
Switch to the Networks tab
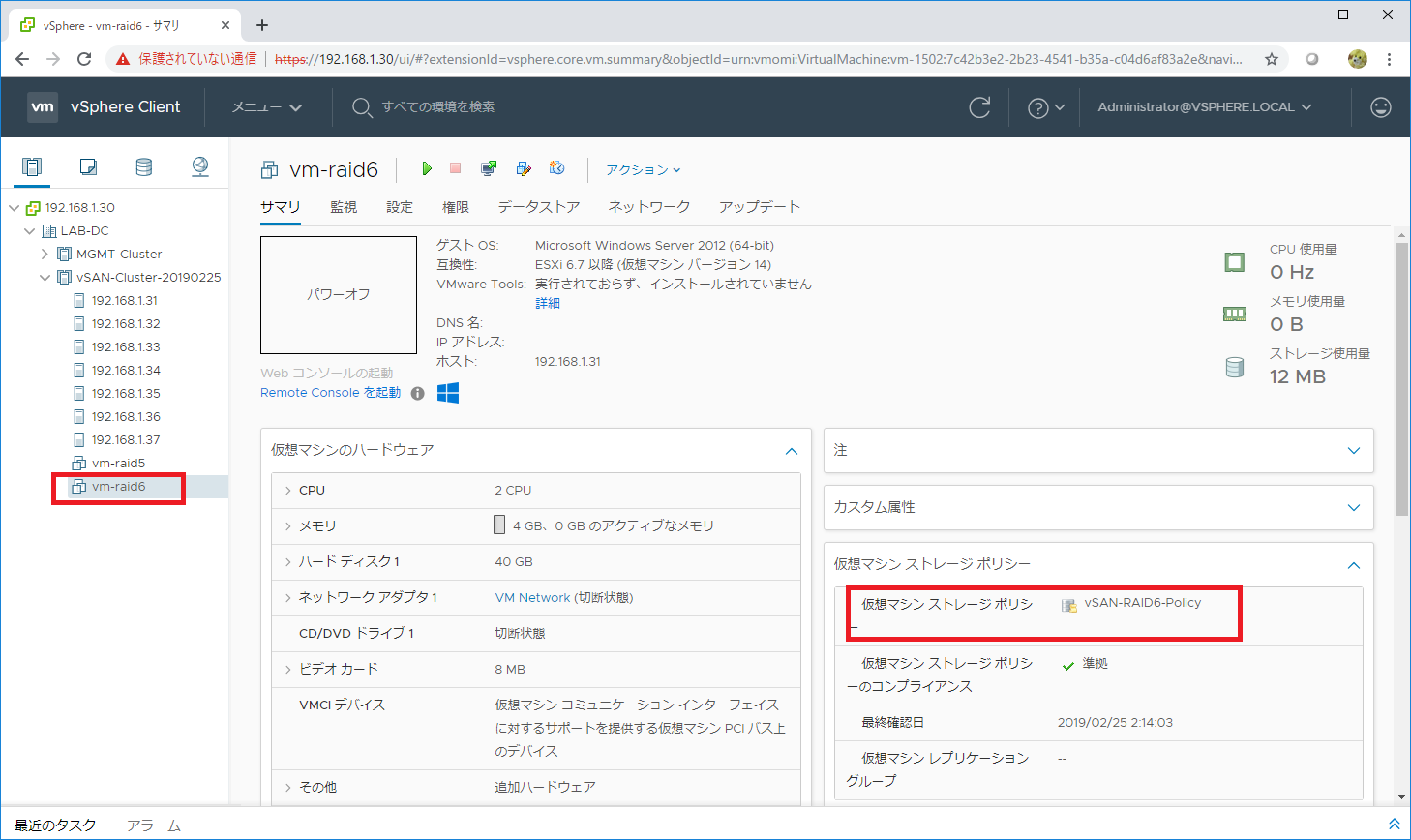pyautogui.click(x=649, y=207)
